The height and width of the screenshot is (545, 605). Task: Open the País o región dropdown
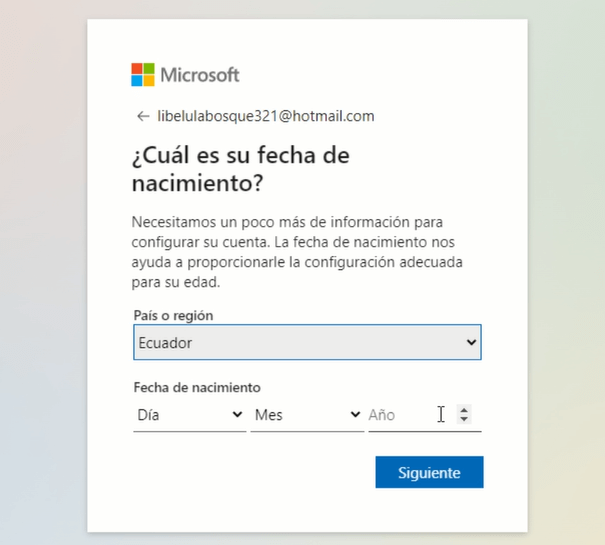tap(306, 342)
